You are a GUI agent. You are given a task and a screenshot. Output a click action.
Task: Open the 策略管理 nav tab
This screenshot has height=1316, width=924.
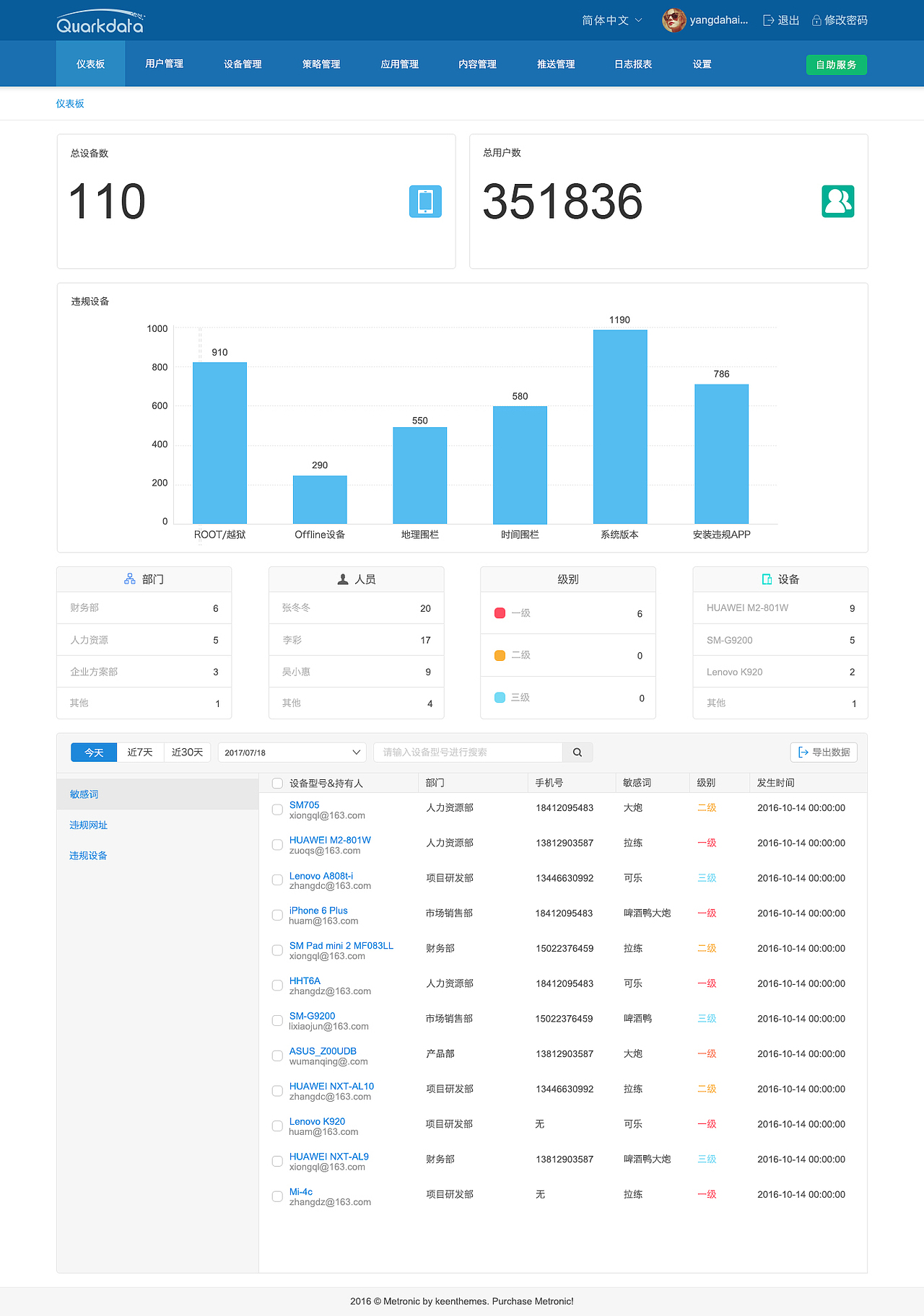pyautogui.click(x=321, y=63)
